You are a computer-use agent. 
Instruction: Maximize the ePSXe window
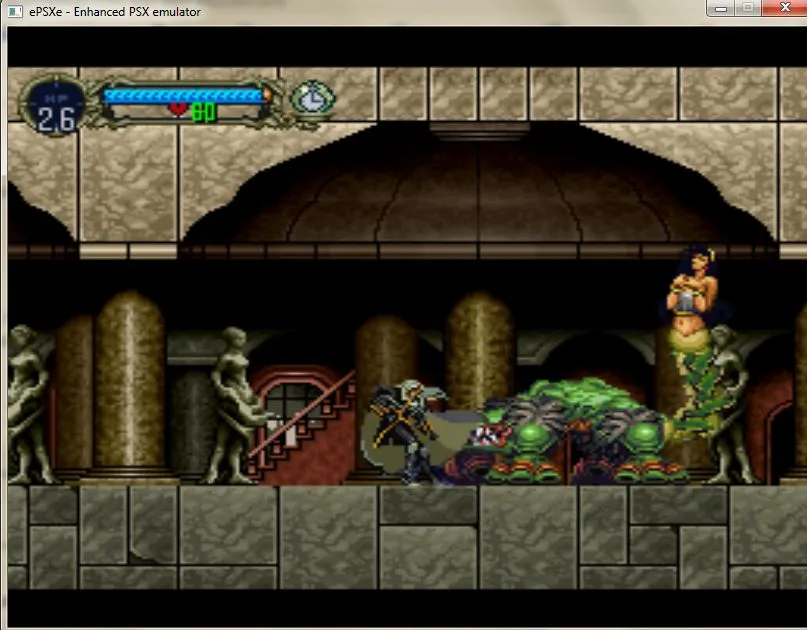coord(748,8)
